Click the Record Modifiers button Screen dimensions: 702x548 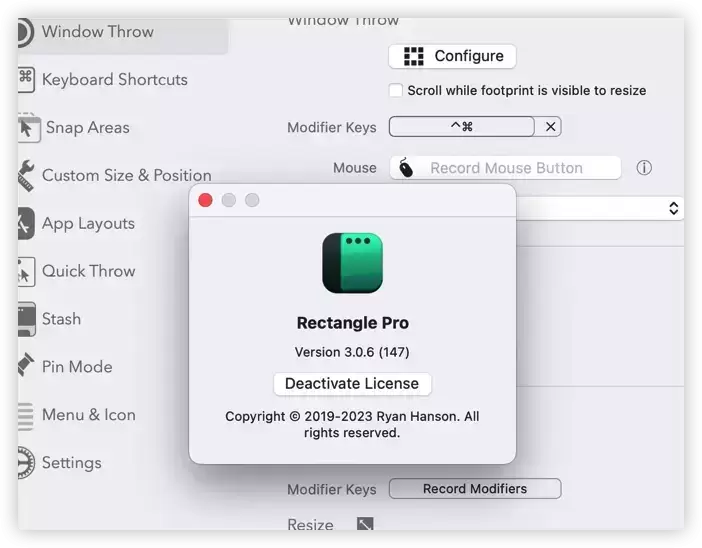(x=475, y=489)
